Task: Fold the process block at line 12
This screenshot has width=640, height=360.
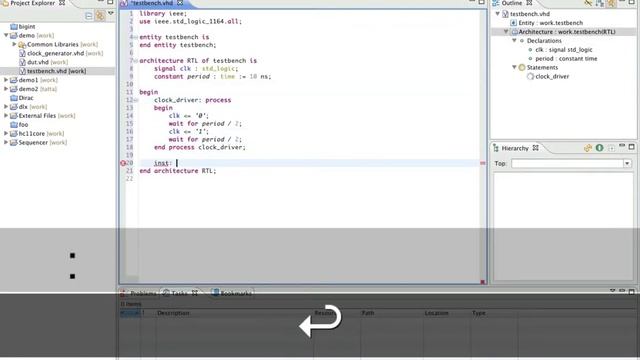Action: [136, 100]
